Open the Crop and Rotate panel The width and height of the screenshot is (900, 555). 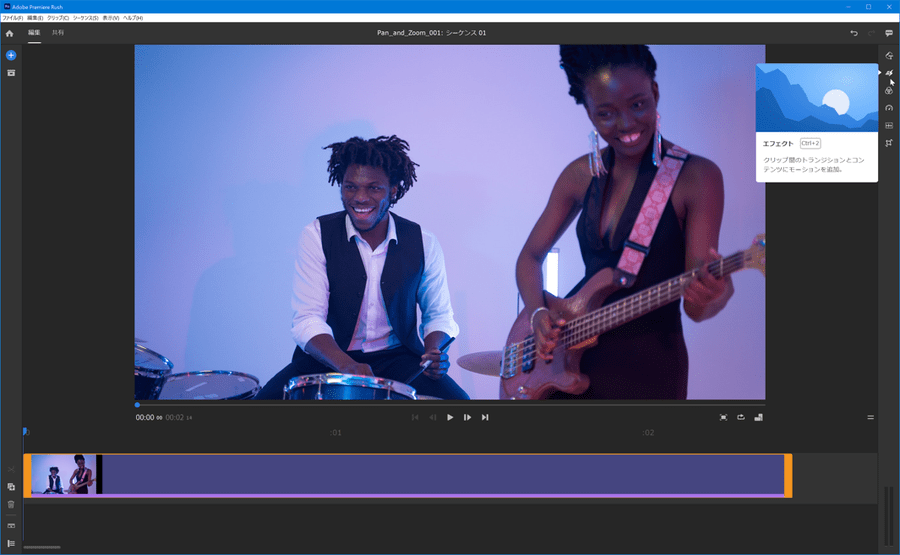[889, 143]
